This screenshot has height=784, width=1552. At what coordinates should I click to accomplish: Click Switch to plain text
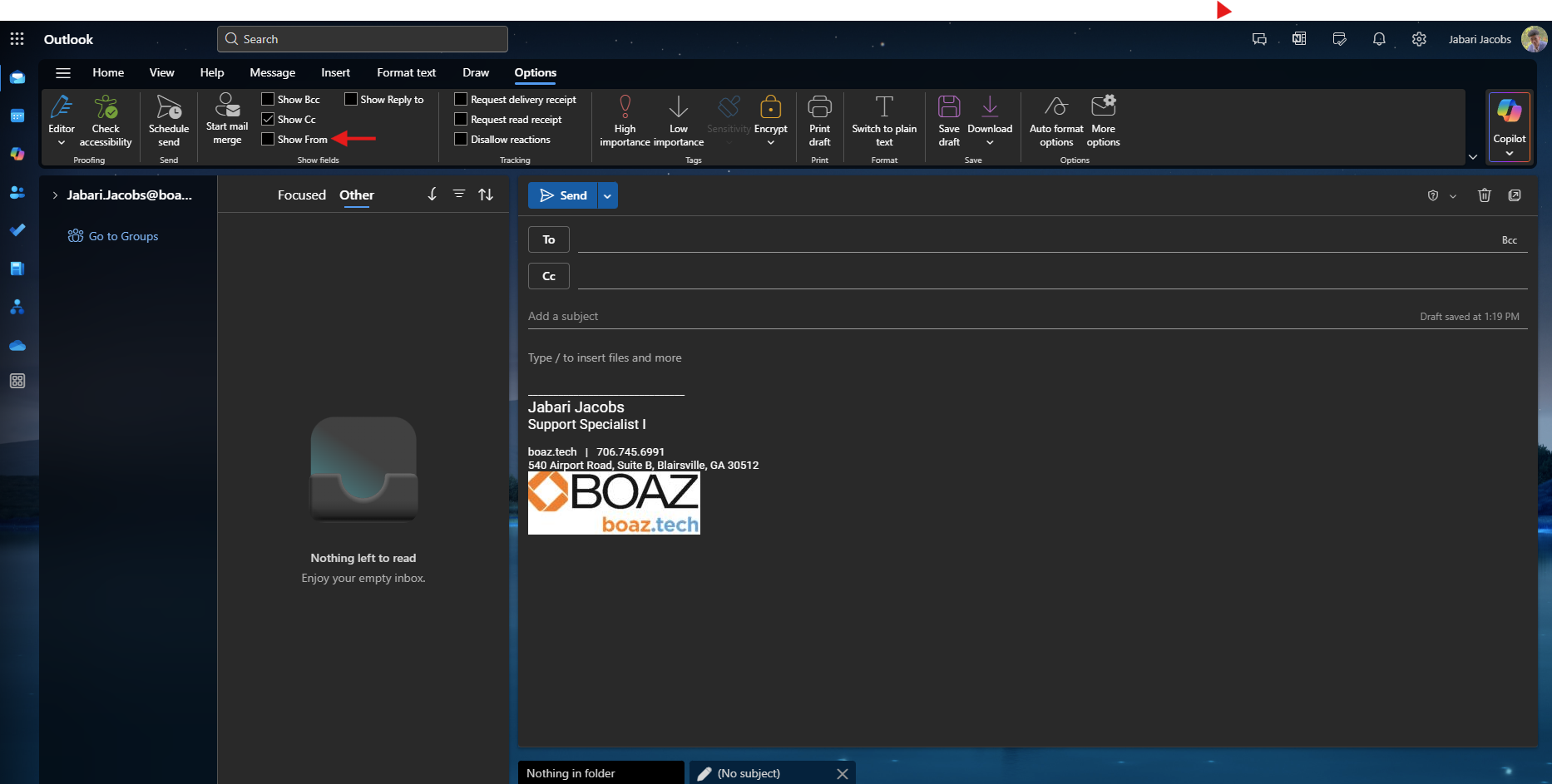(884, 108)
